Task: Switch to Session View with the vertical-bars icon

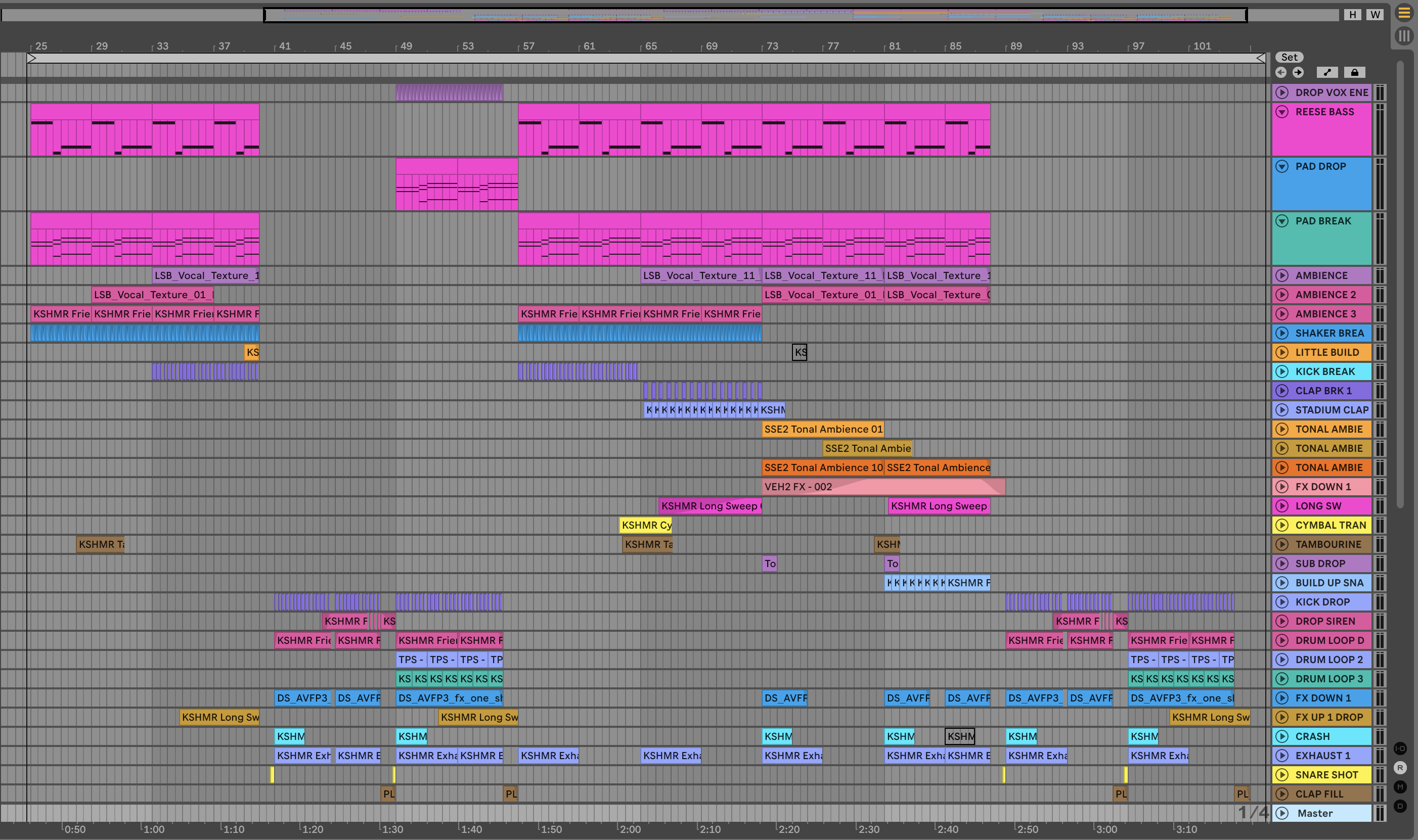Action: tap(1404, 36)
